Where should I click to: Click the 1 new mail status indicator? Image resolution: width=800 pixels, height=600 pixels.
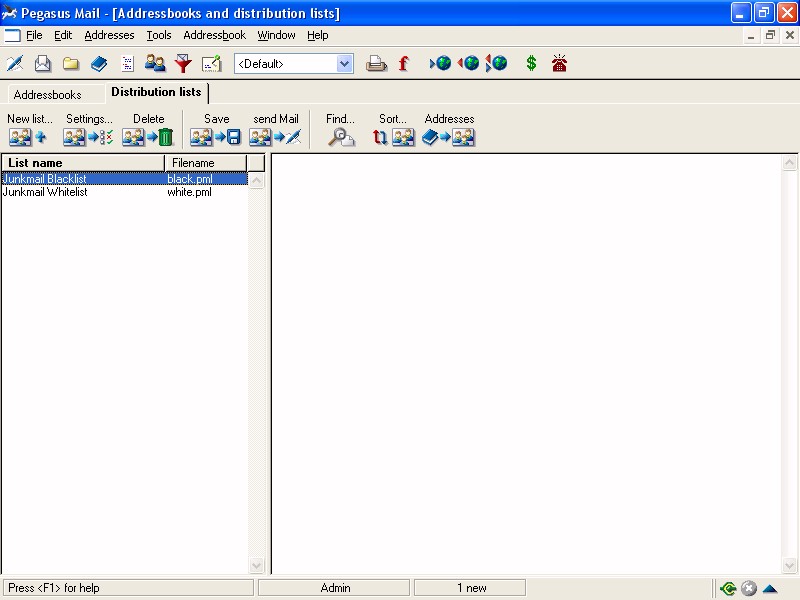470,588
